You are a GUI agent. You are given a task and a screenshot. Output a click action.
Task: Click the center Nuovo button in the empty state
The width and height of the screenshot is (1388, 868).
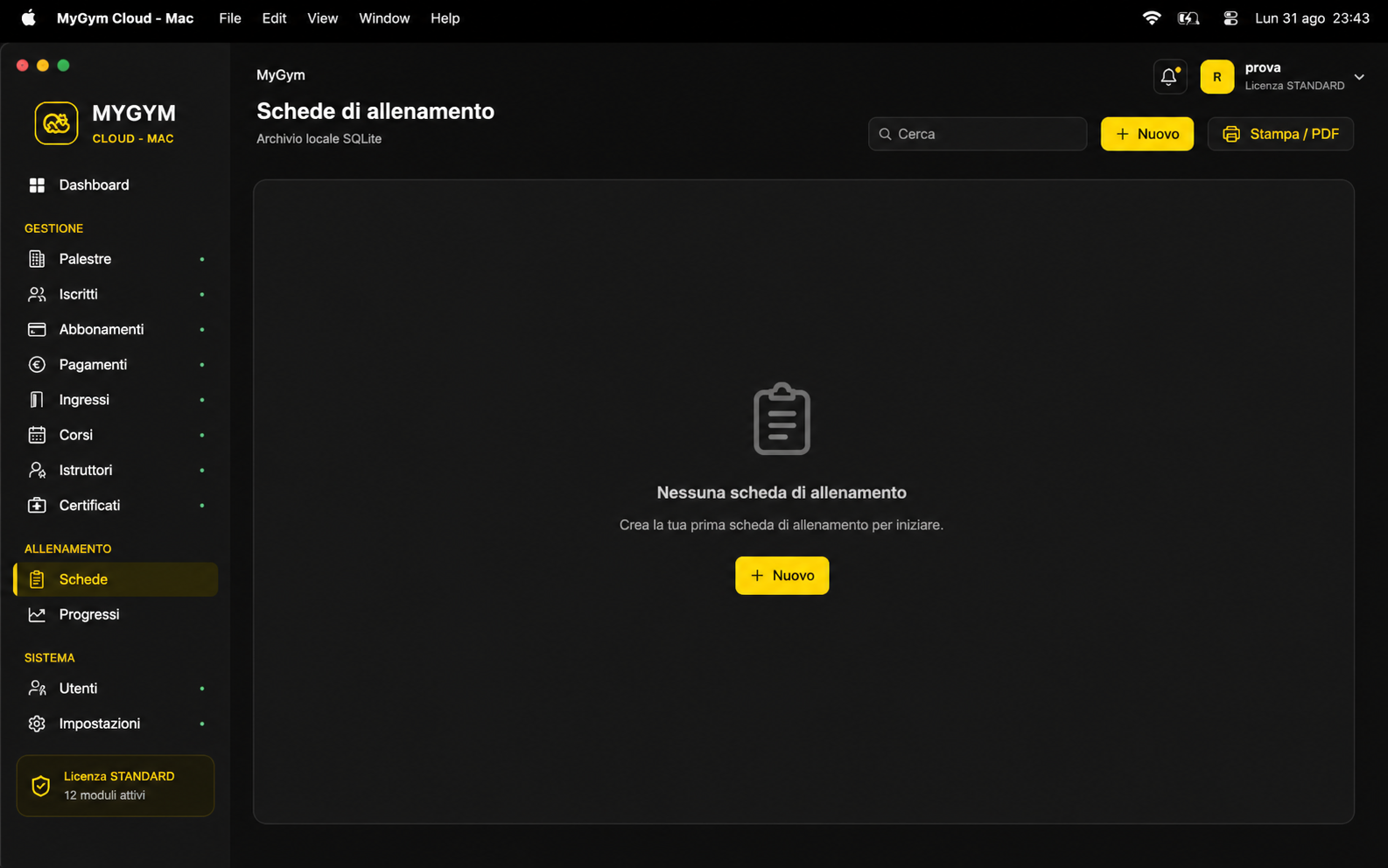(782, 576)
